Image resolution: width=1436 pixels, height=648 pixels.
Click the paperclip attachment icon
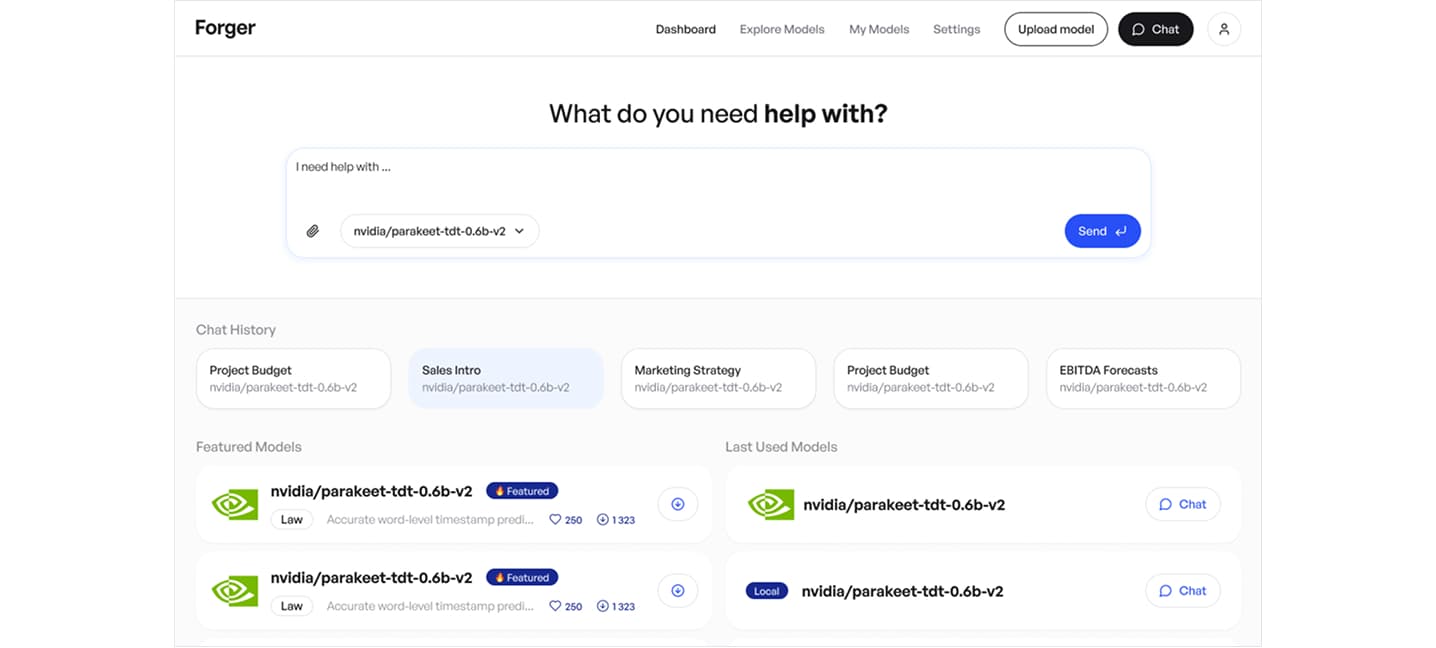[313, 231]
